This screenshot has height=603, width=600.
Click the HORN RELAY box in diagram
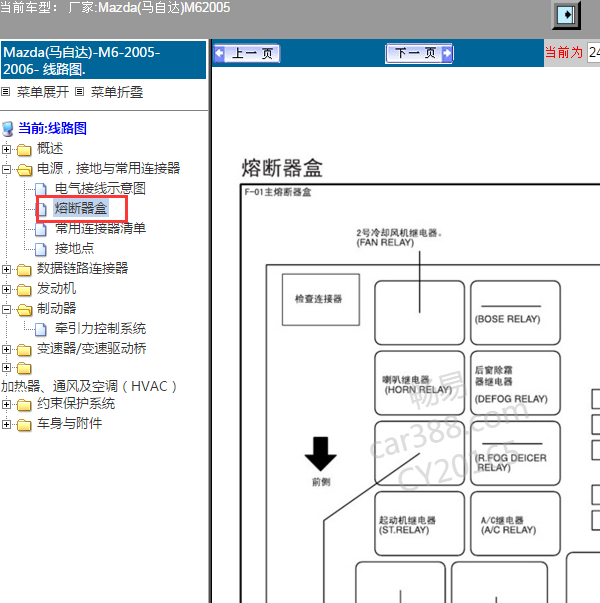[419, 383]
